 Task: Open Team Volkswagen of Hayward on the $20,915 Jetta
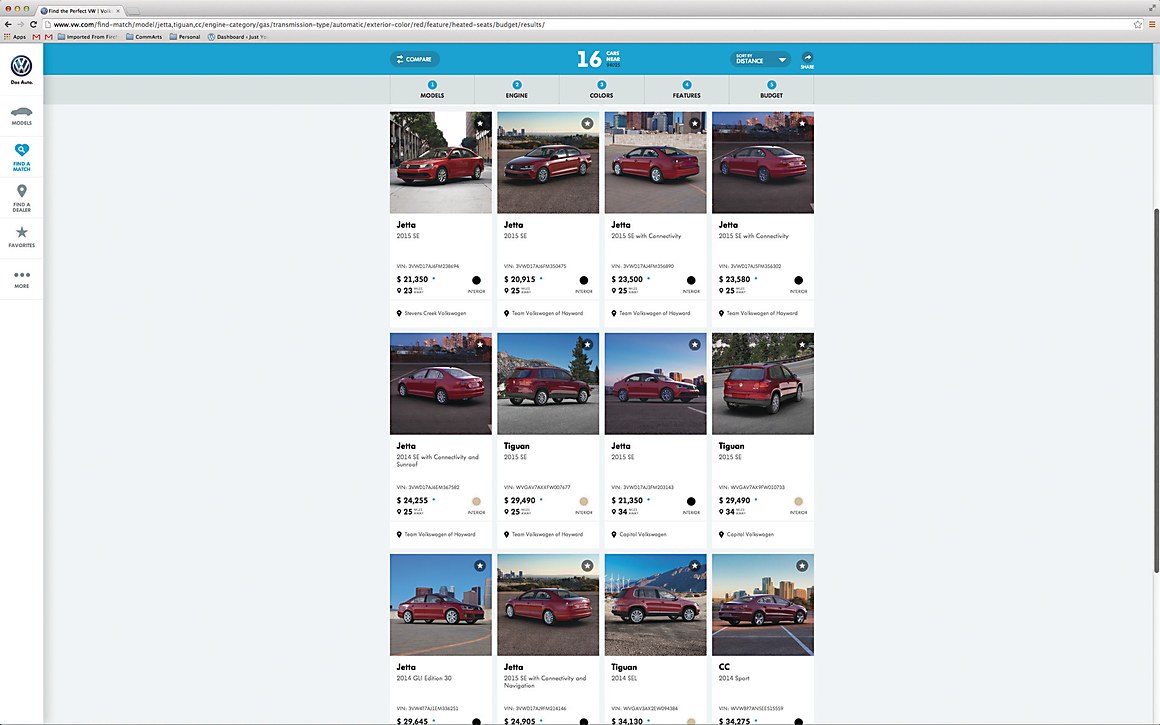(547, 313)
